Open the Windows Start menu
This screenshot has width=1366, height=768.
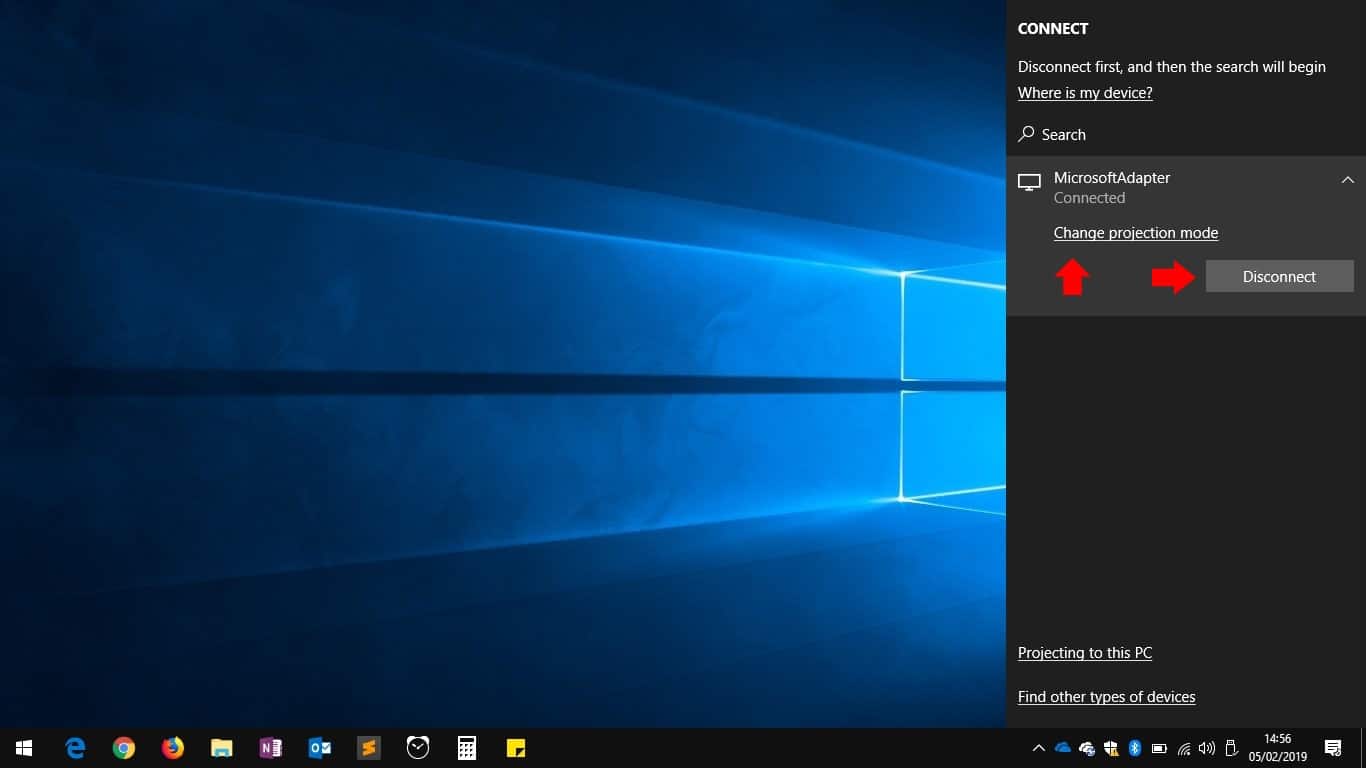(x=24, y=748)
